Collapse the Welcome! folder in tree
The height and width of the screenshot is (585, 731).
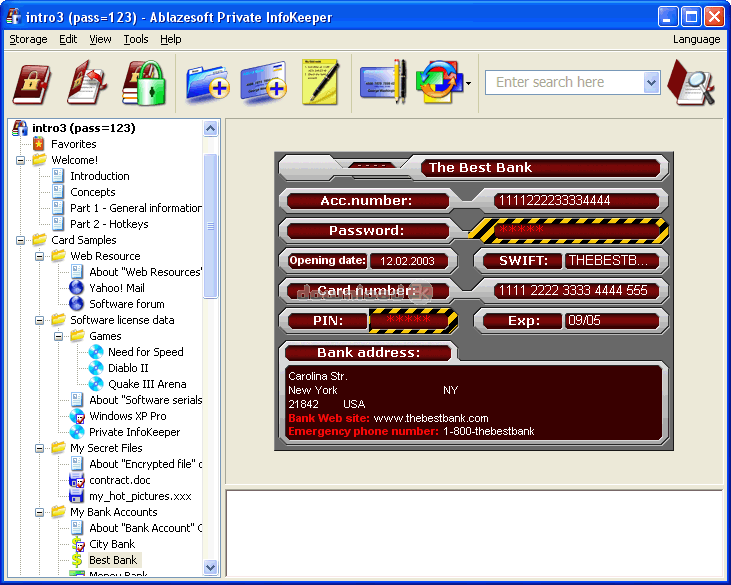pyautogui.click(x=21, y=160)
